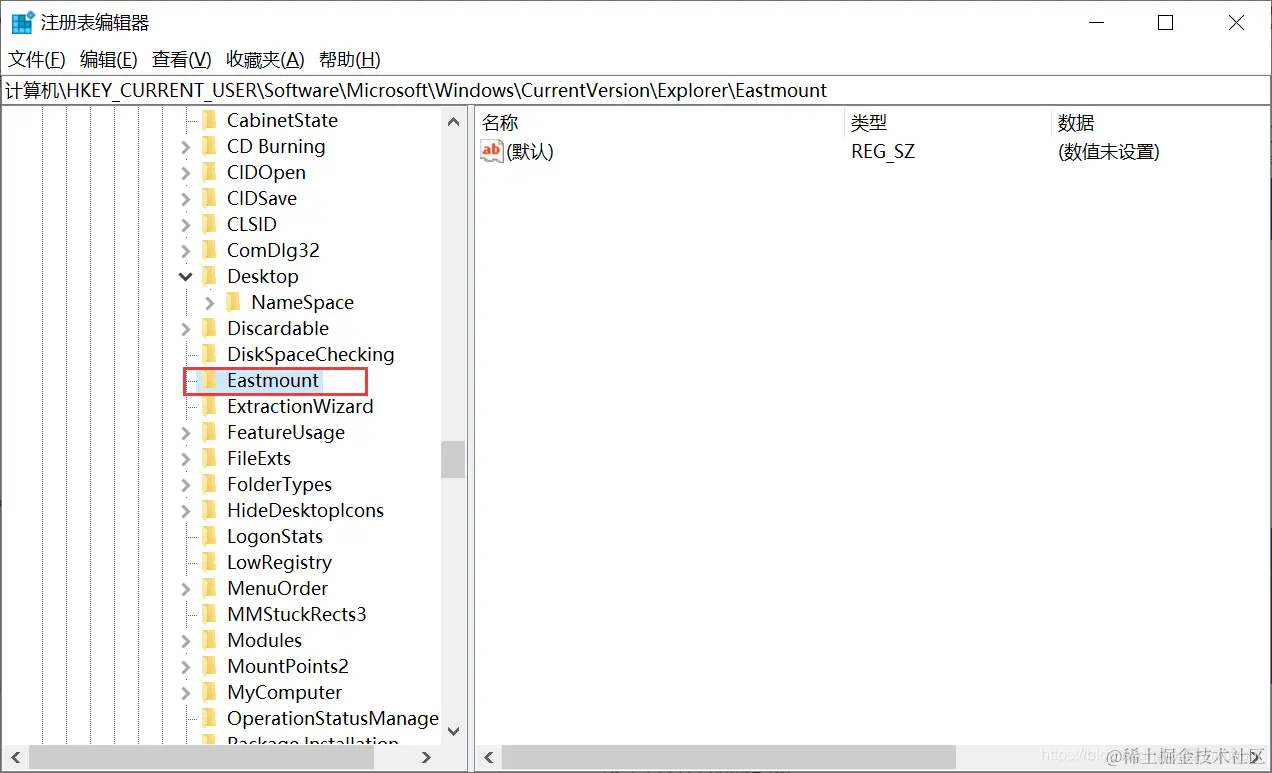This screenshot has height=773, width=1272.
Task: Open the 编辑(E) menu
Action: click(108, 60)
